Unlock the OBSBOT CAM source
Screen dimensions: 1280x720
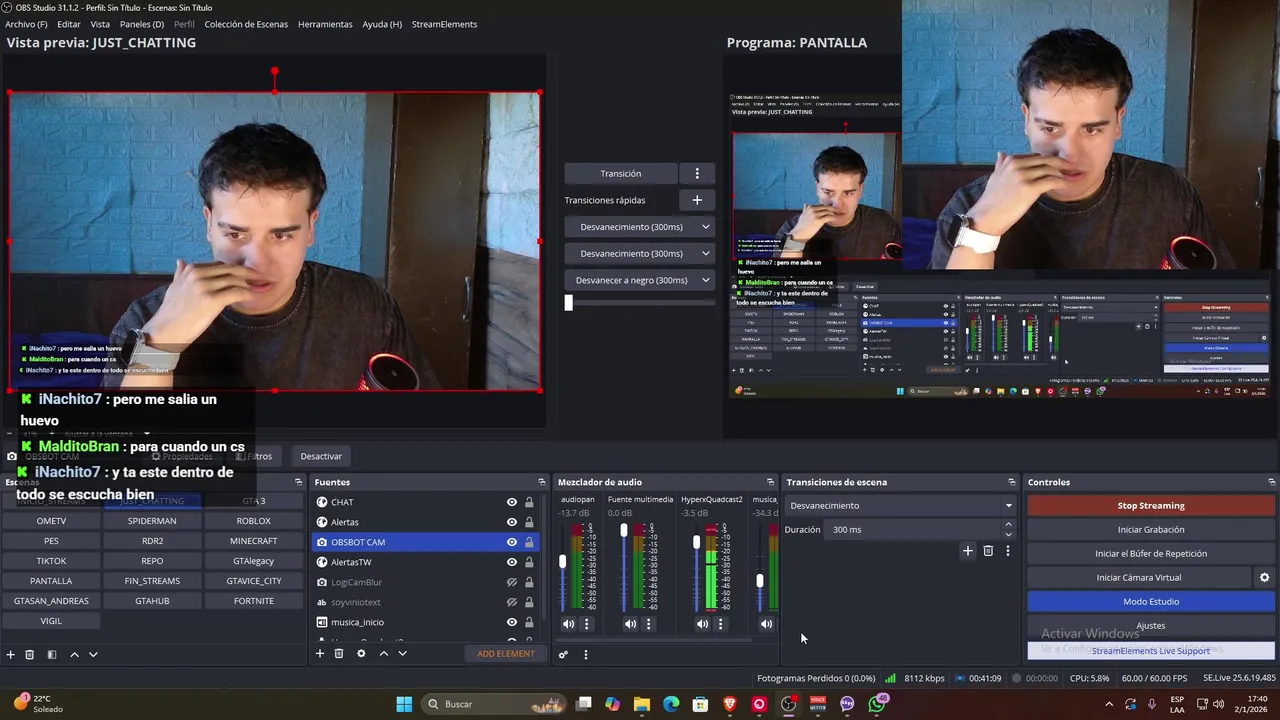(529, 542)
